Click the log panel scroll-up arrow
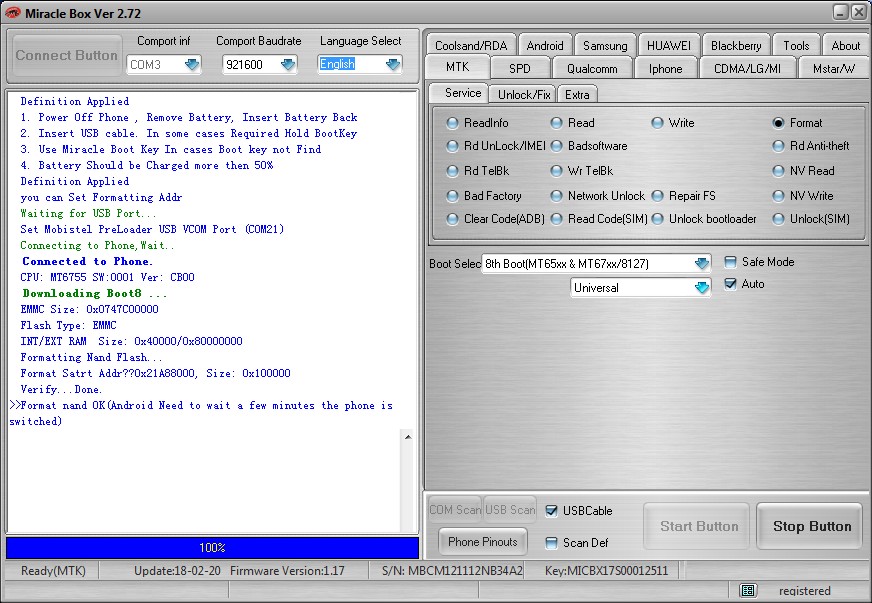This screenshot has height=603, width=872. pos(408,437)
